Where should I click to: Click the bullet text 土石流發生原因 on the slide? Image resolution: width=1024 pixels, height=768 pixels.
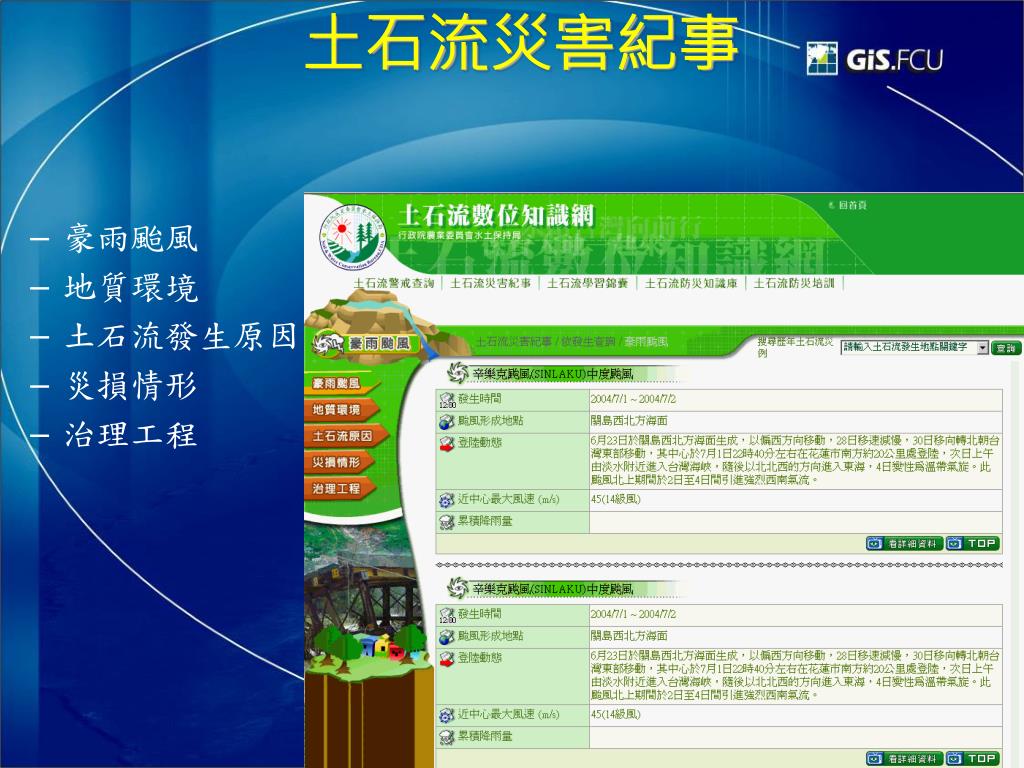point(181,336)
